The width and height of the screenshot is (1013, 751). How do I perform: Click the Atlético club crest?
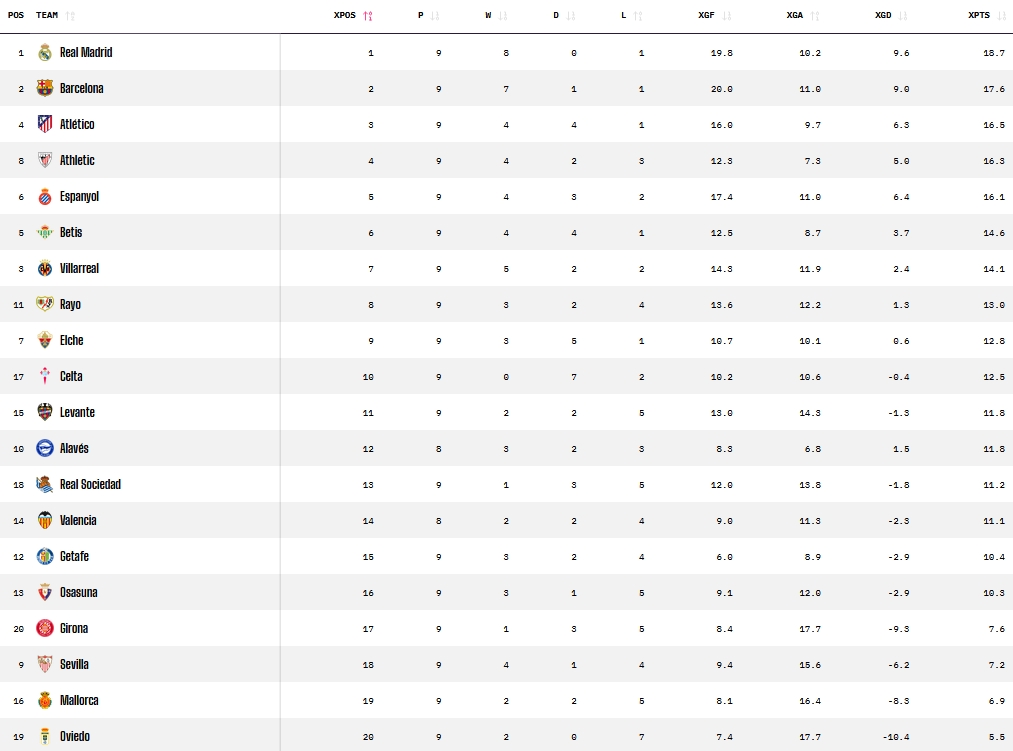44,125
